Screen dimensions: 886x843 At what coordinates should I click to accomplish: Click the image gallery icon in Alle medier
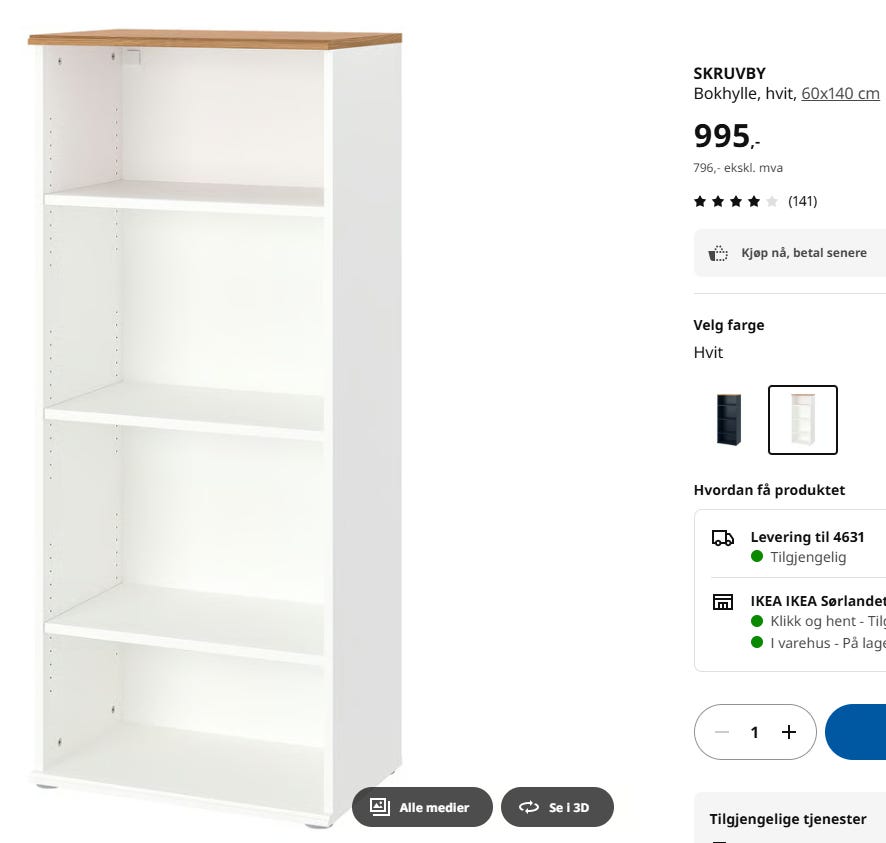point(380,807)
